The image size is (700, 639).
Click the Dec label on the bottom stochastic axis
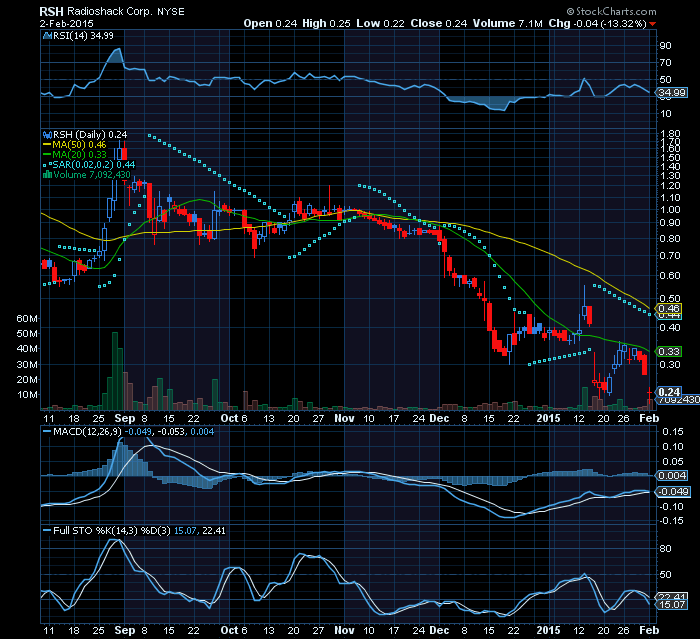(x=439, y=630)
